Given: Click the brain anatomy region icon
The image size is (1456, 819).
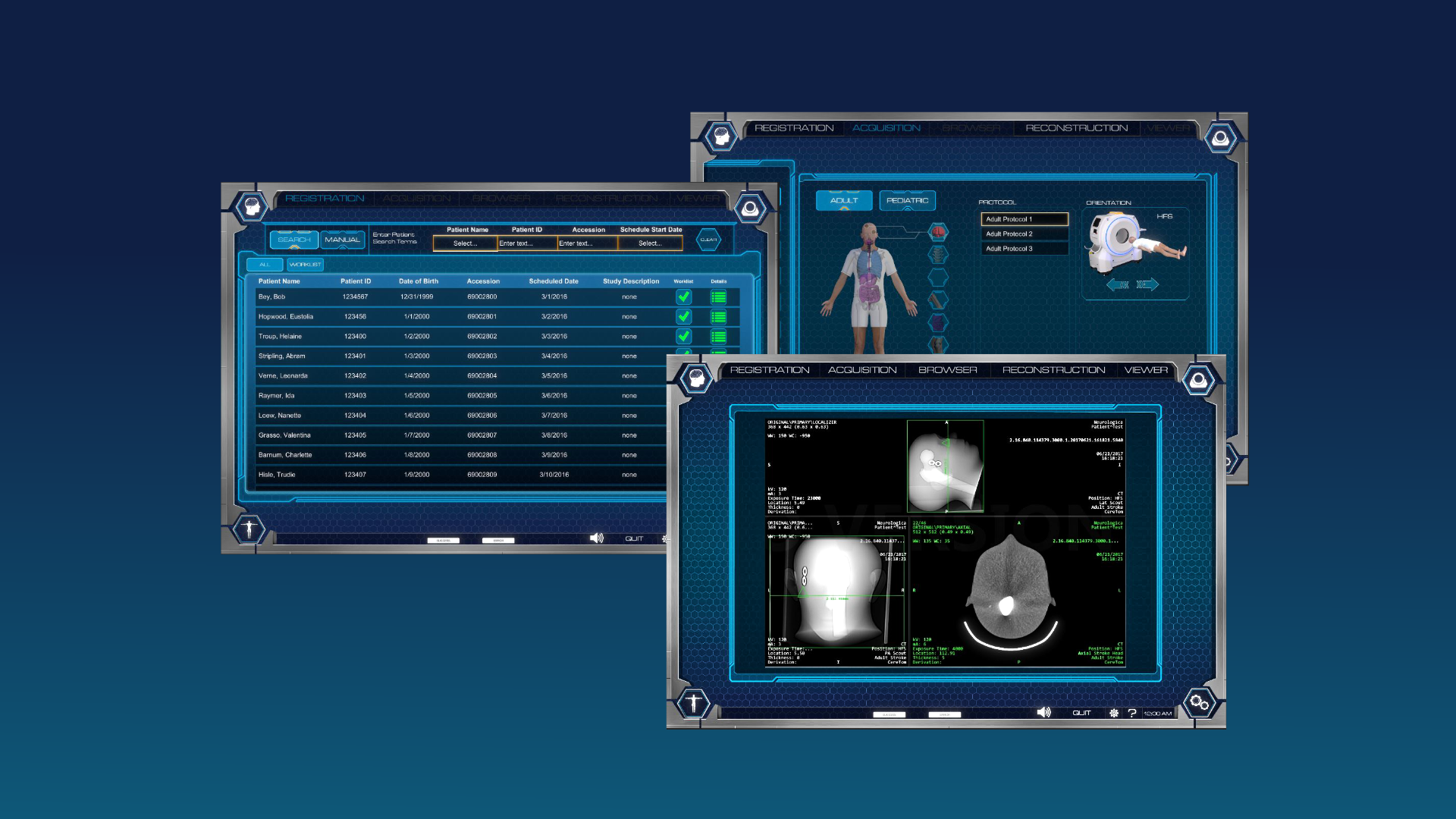Looking at the screenshot, I should point(938,232).
